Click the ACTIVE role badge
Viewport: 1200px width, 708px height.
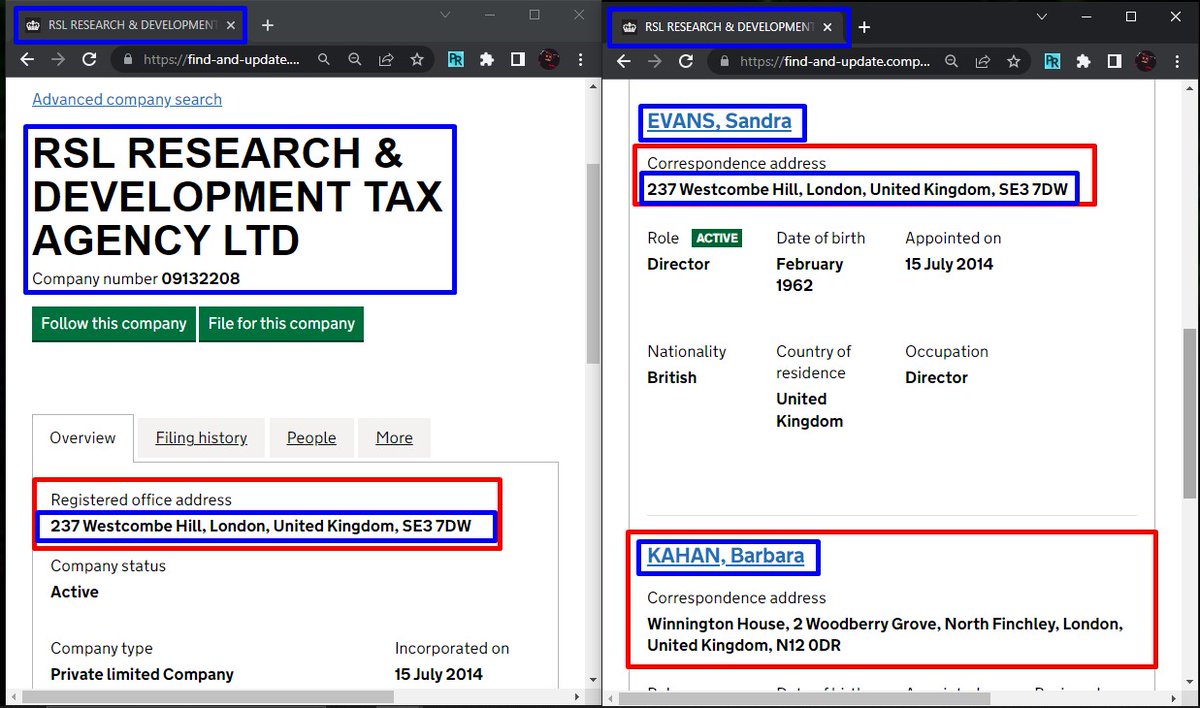[717, 239]
